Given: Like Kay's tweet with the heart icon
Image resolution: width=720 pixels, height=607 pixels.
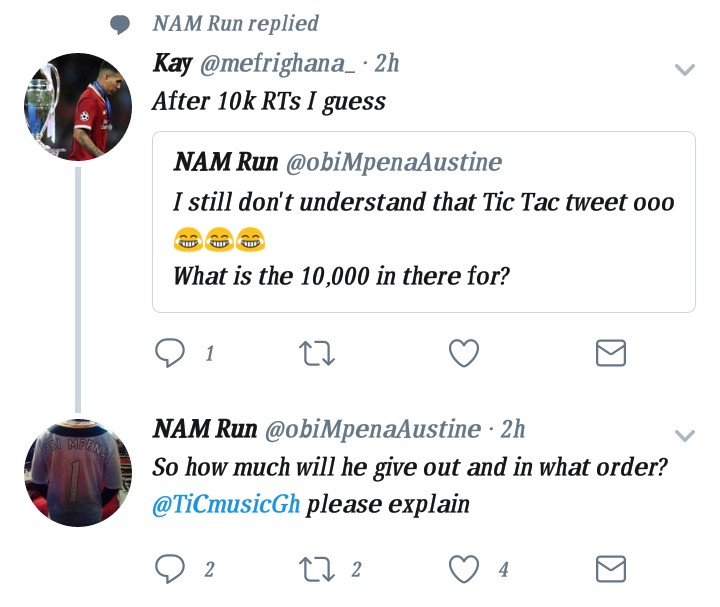Looking at the screenshot, I should click(464, 353).
